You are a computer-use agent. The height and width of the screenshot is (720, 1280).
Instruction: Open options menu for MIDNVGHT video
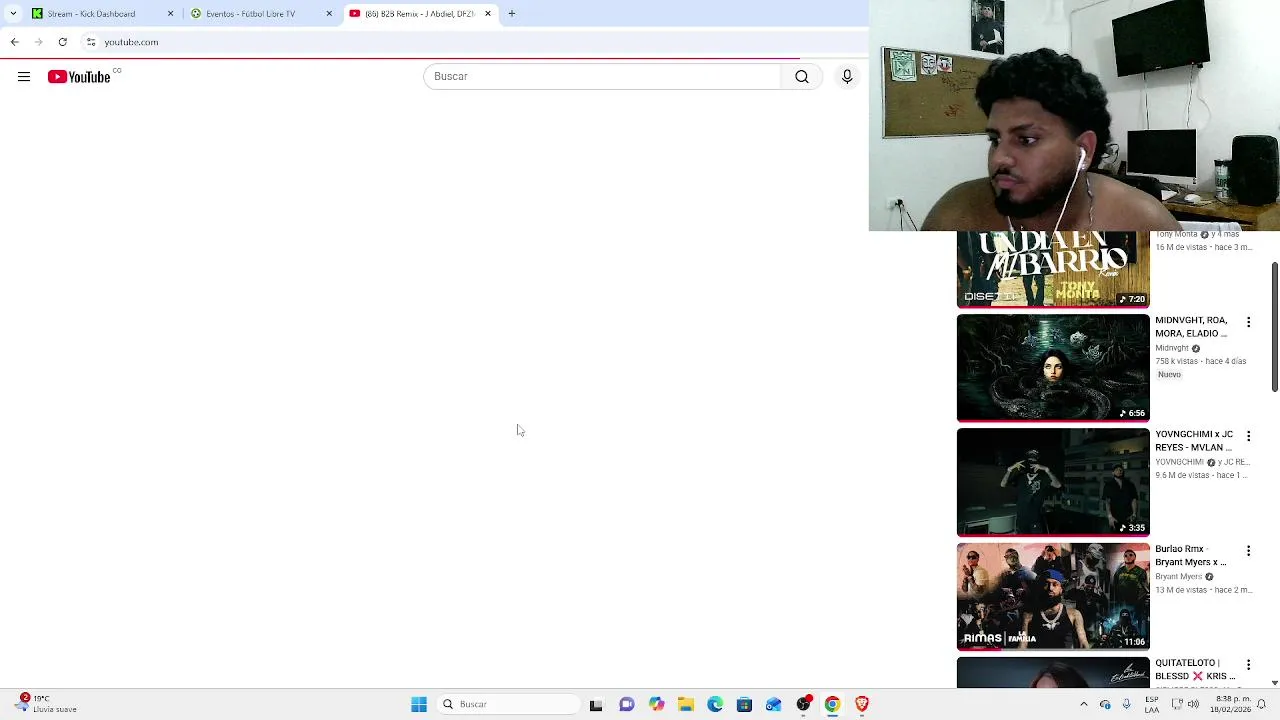[1248, 322]
